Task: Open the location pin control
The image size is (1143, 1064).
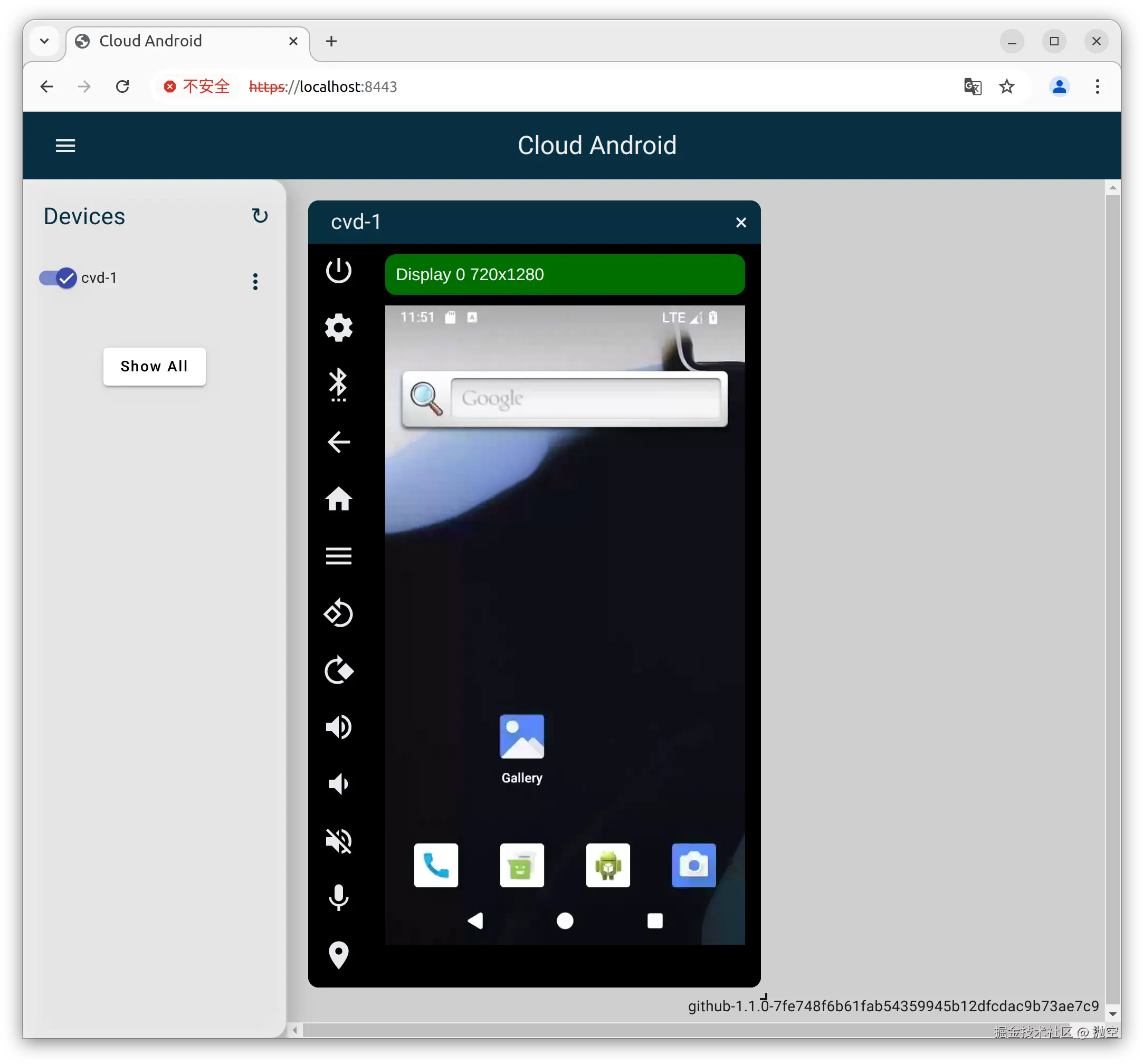Action: pyautogui.click(x=339, y=955)
